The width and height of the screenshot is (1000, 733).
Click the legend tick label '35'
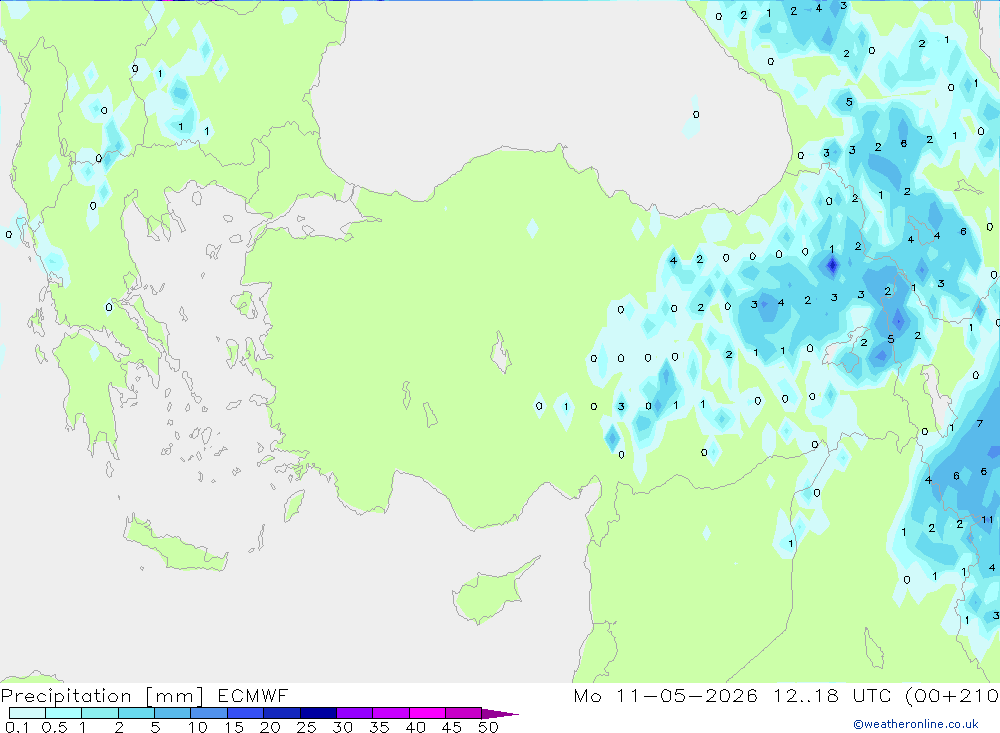pyautogui.click(x=379, y=727)
